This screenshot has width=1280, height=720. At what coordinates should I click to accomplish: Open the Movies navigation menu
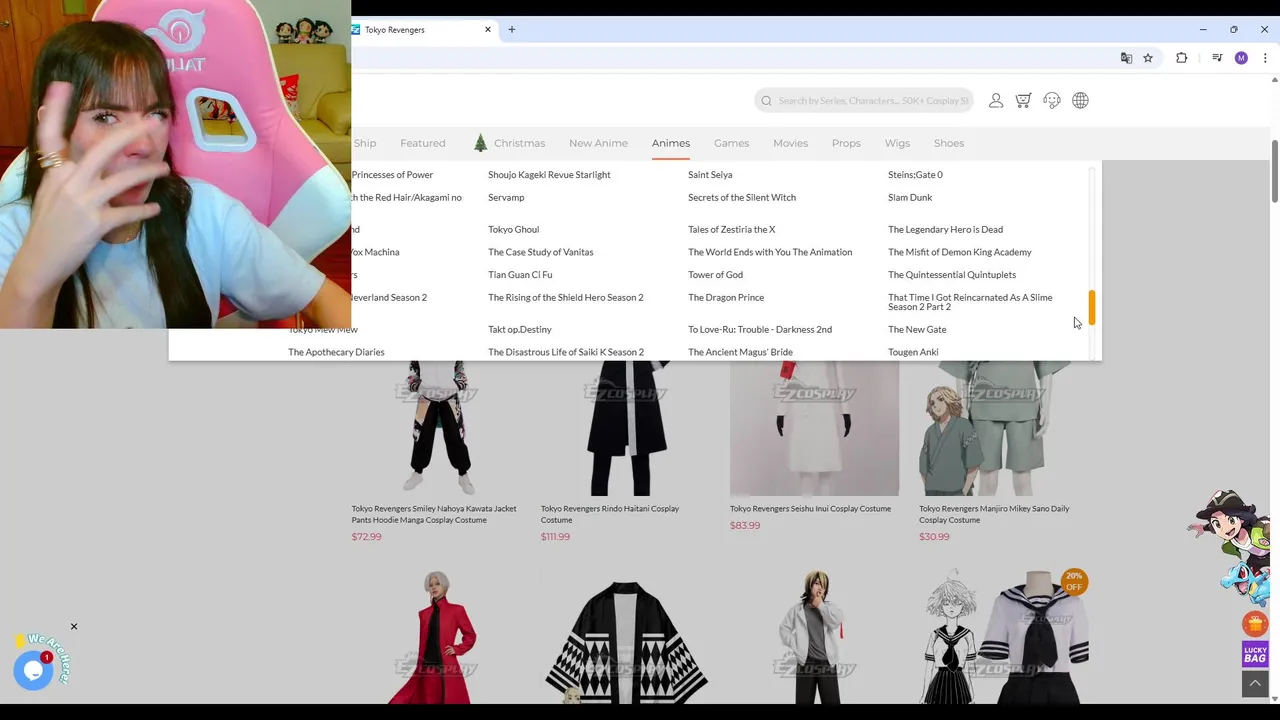[x=790, y=143]
